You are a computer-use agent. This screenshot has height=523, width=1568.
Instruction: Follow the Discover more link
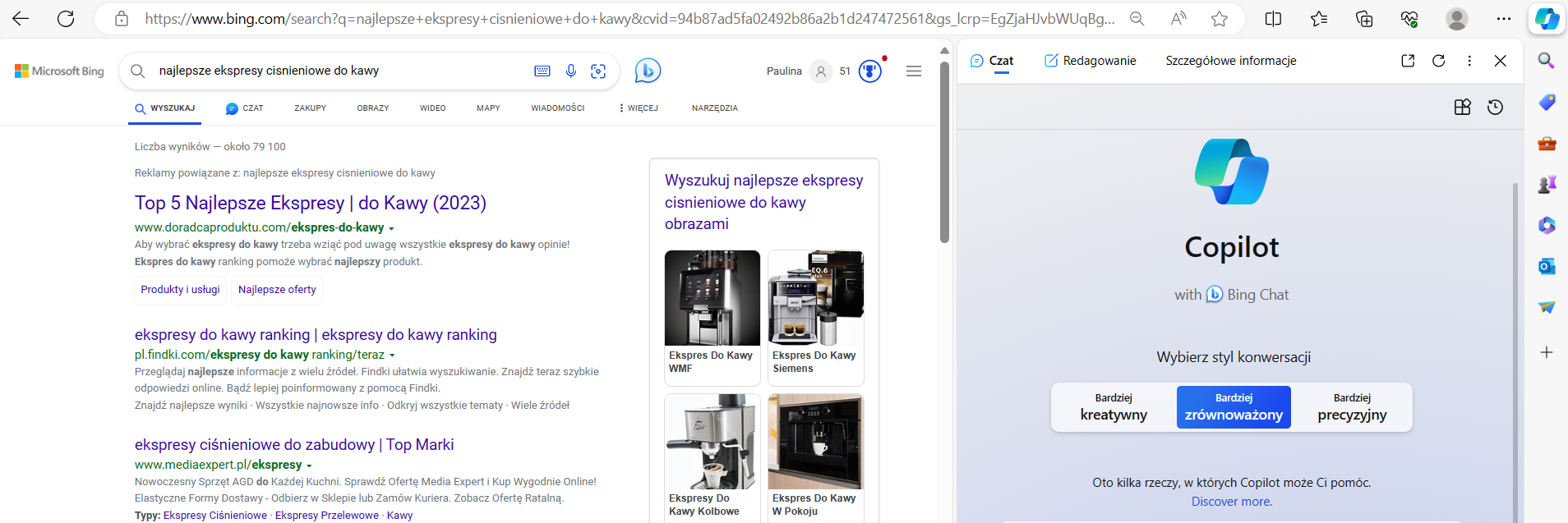pyautogui.click(x=1232, y=502)
